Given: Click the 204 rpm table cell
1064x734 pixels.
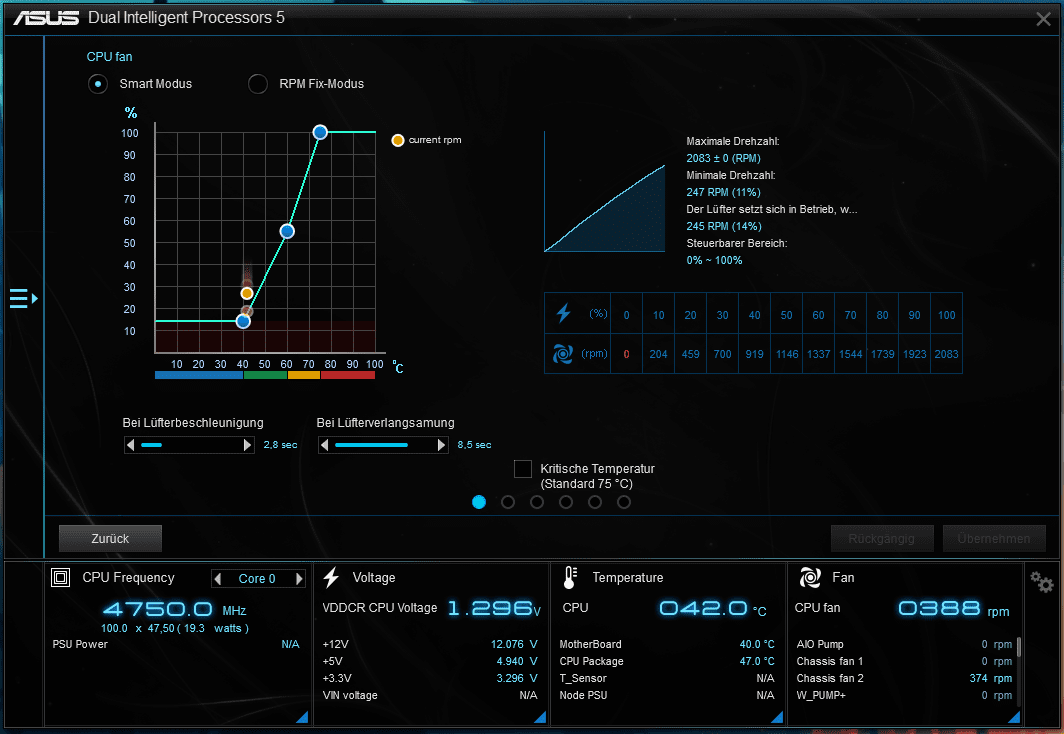Looking at the screenshot, I should point(658,353).
